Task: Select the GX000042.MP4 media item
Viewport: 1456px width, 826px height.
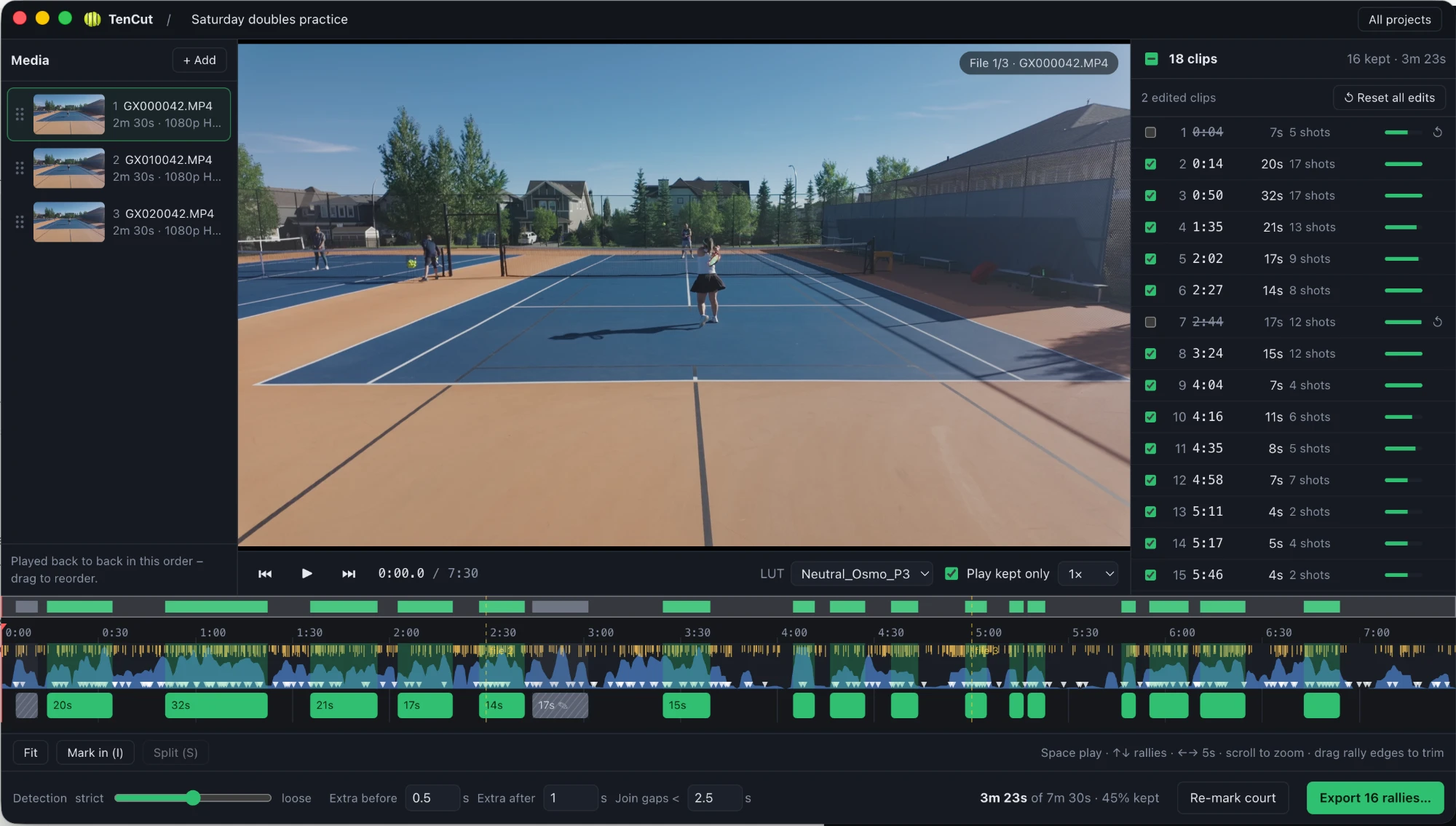Action: coord(119,114)
